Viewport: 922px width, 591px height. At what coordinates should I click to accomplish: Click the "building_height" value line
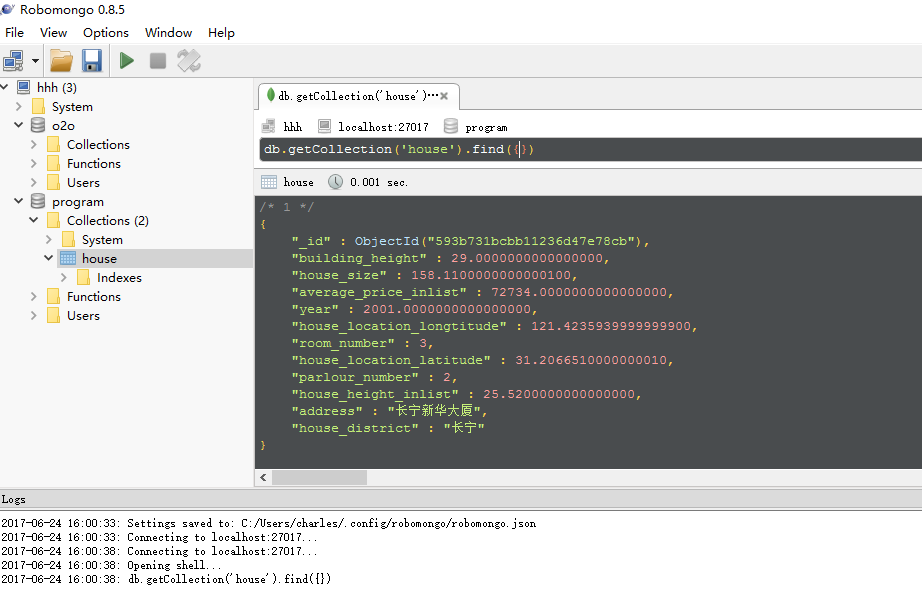(451, 258)
